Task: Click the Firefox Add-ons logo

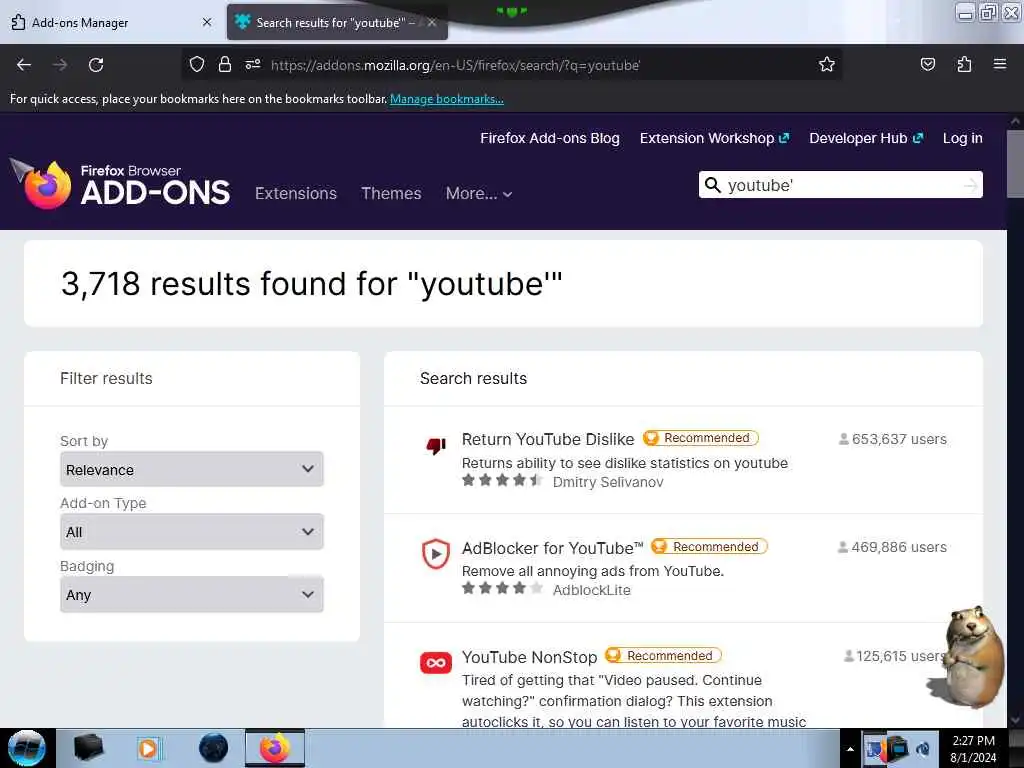Action: coord(120,185)
